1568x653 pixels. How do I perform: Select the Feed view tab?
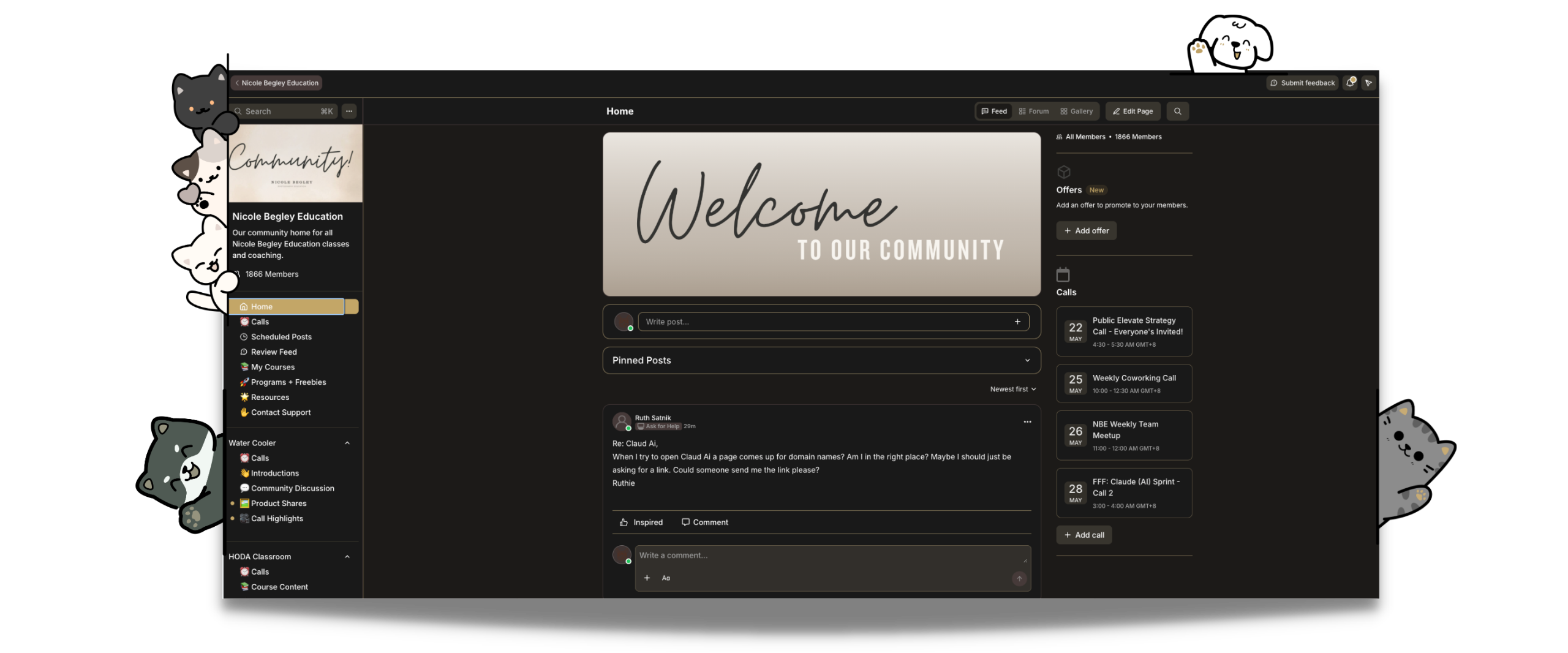(994, 111)
